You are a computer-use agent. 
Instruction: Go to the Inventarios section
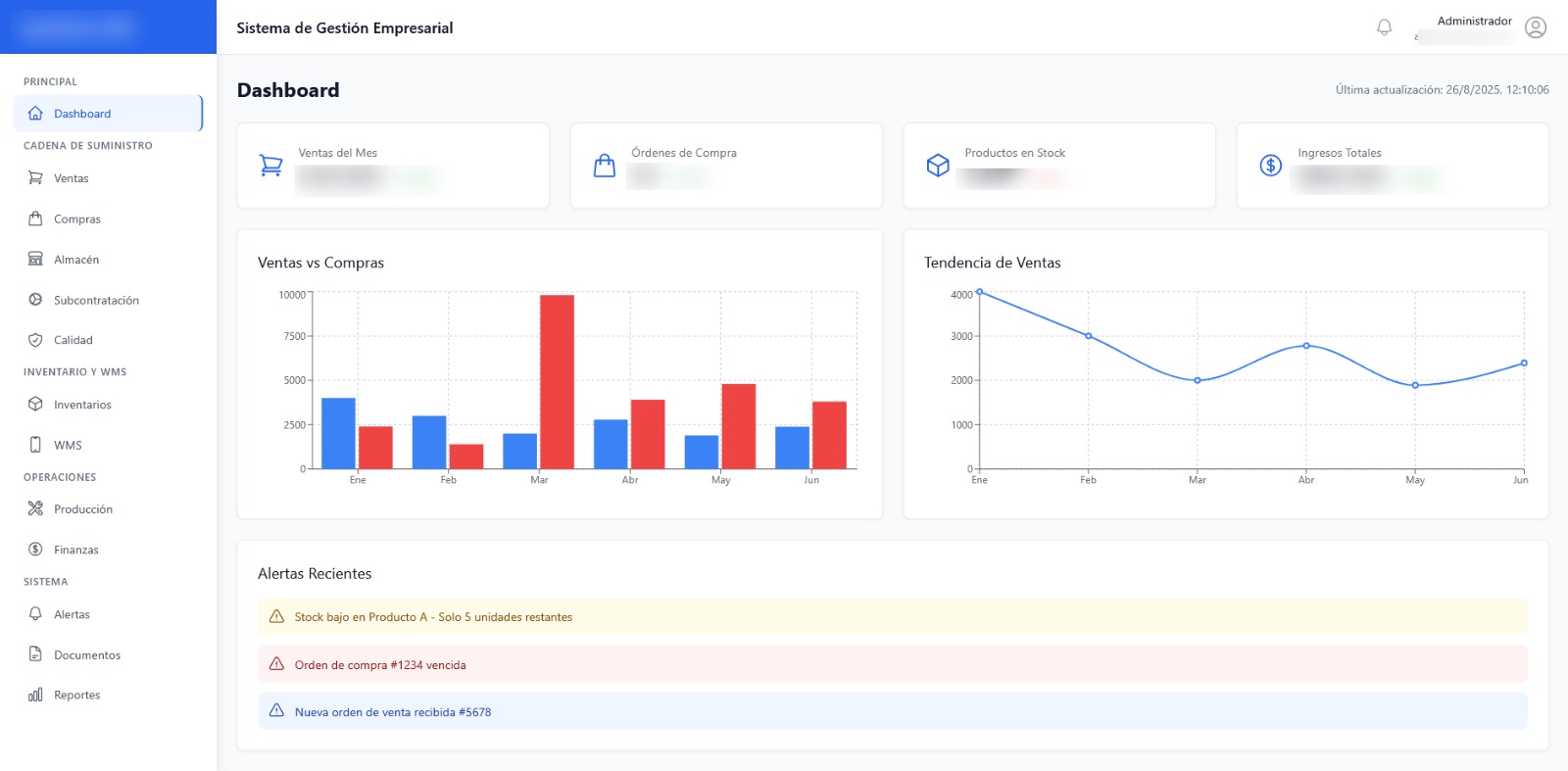coord(82,405)
